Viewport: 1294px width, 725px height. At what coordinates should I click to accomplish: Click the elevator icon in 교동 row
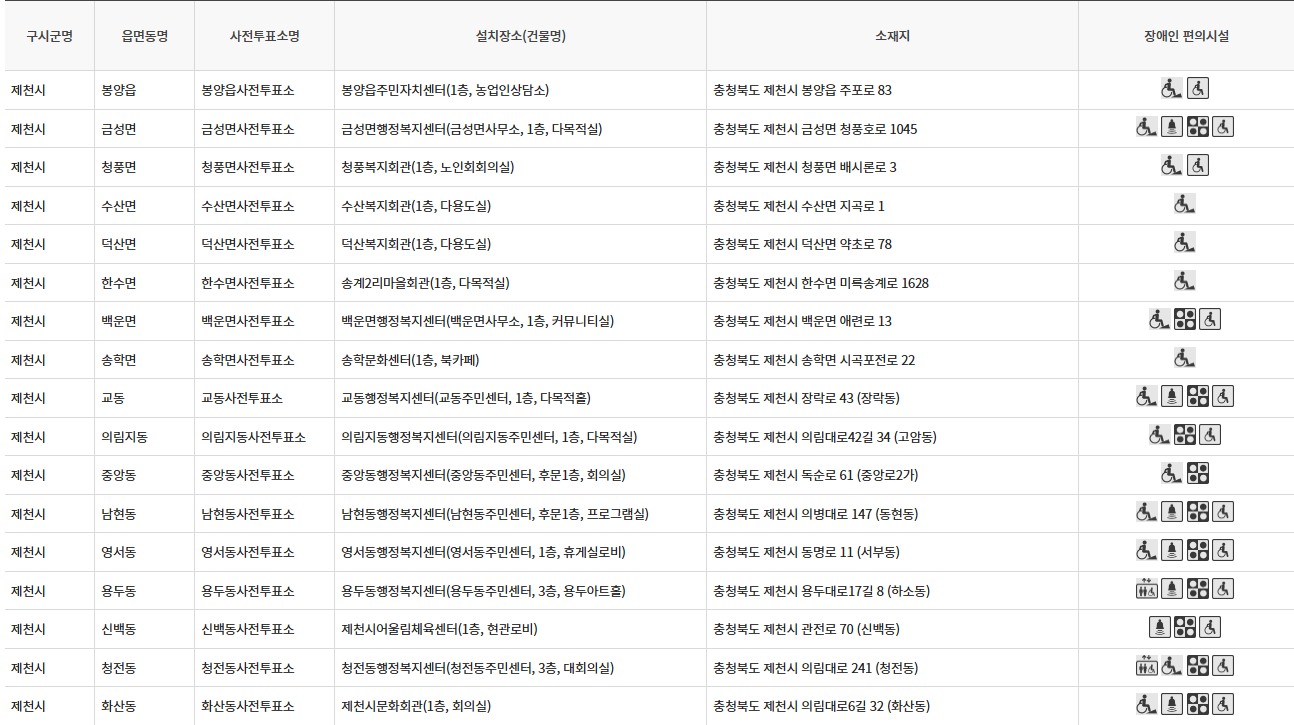tap(1173, 398)
